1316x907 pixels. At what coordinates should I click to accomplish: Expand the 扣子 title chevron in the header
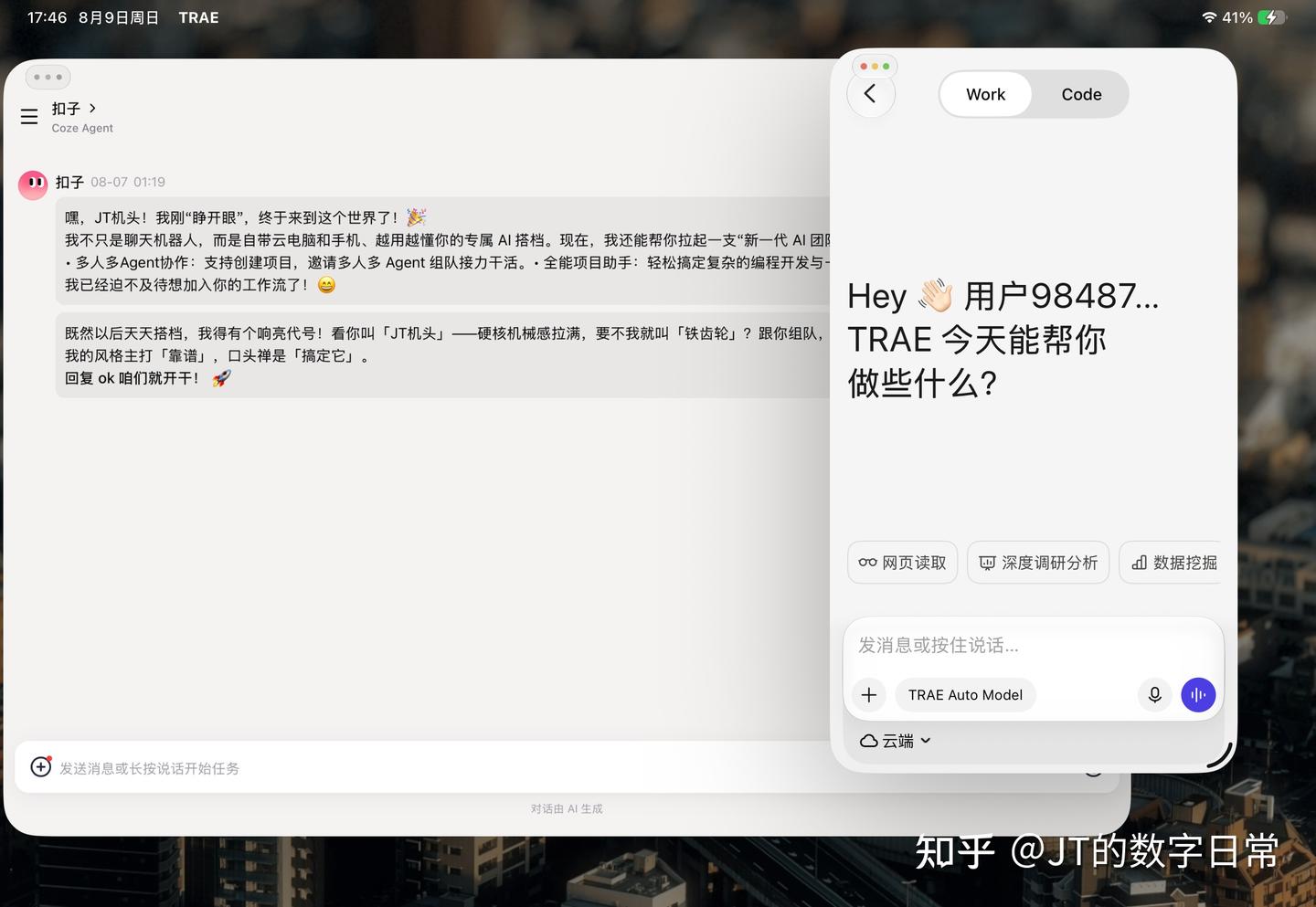coord(92,108)
